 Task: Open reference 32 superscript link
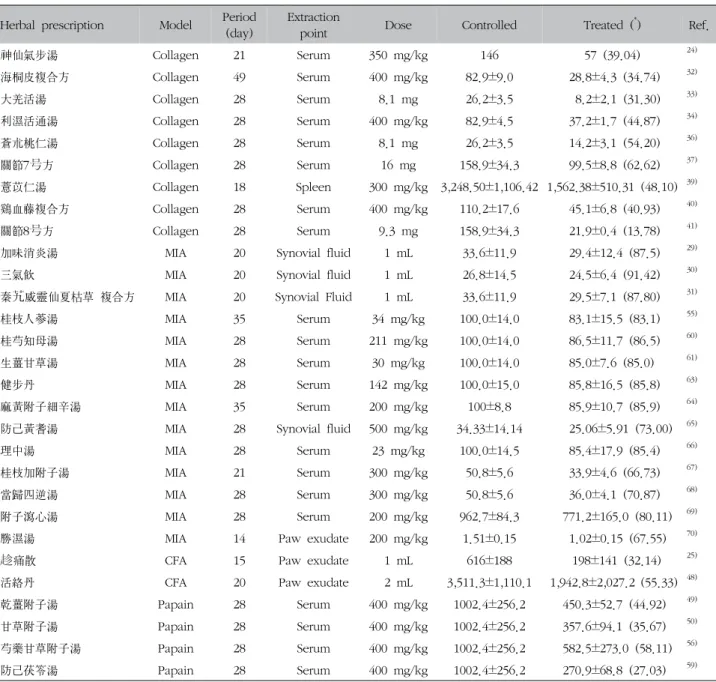coord(692,72)
